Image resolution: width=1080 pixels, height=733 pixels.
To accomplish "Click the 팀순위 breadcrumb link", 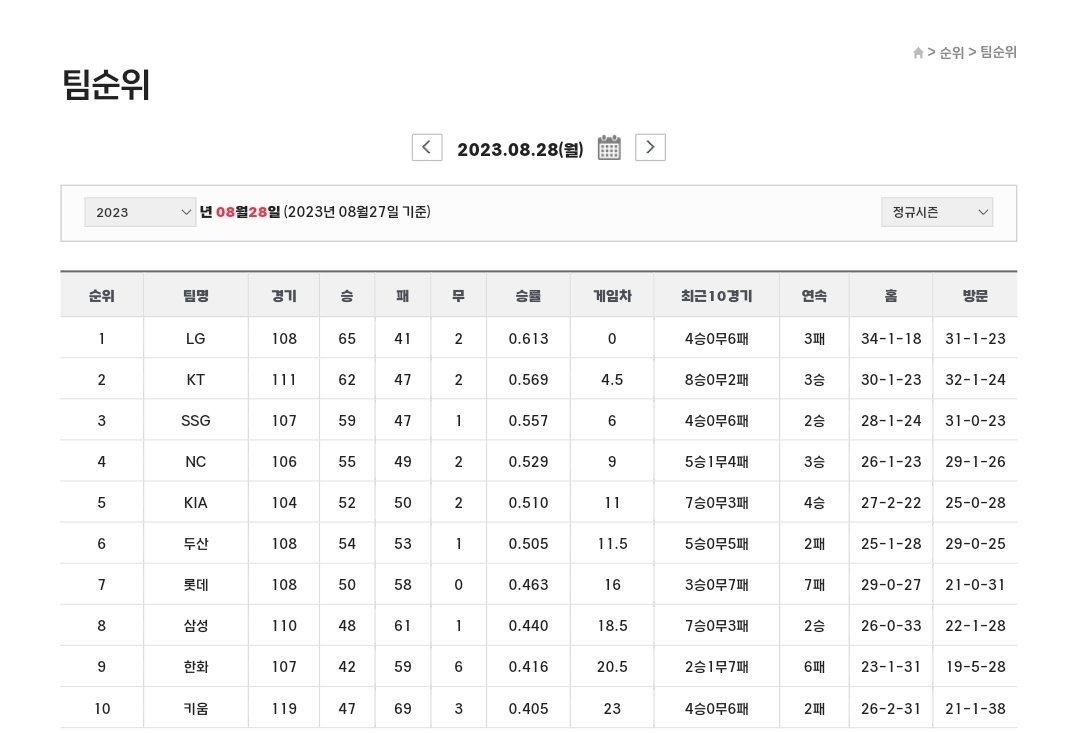I will tap(998, 53).
